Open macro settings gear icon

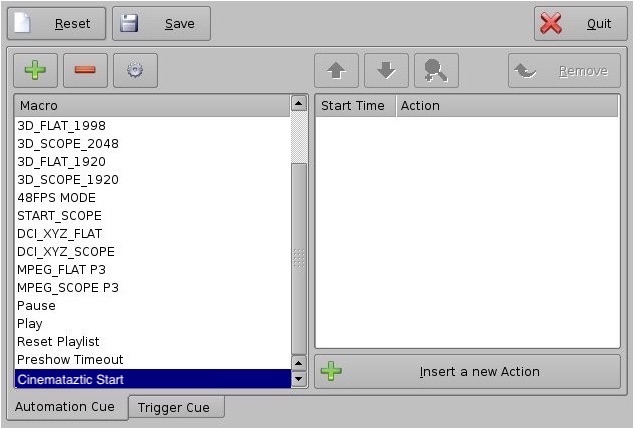(x=135, y=70)
